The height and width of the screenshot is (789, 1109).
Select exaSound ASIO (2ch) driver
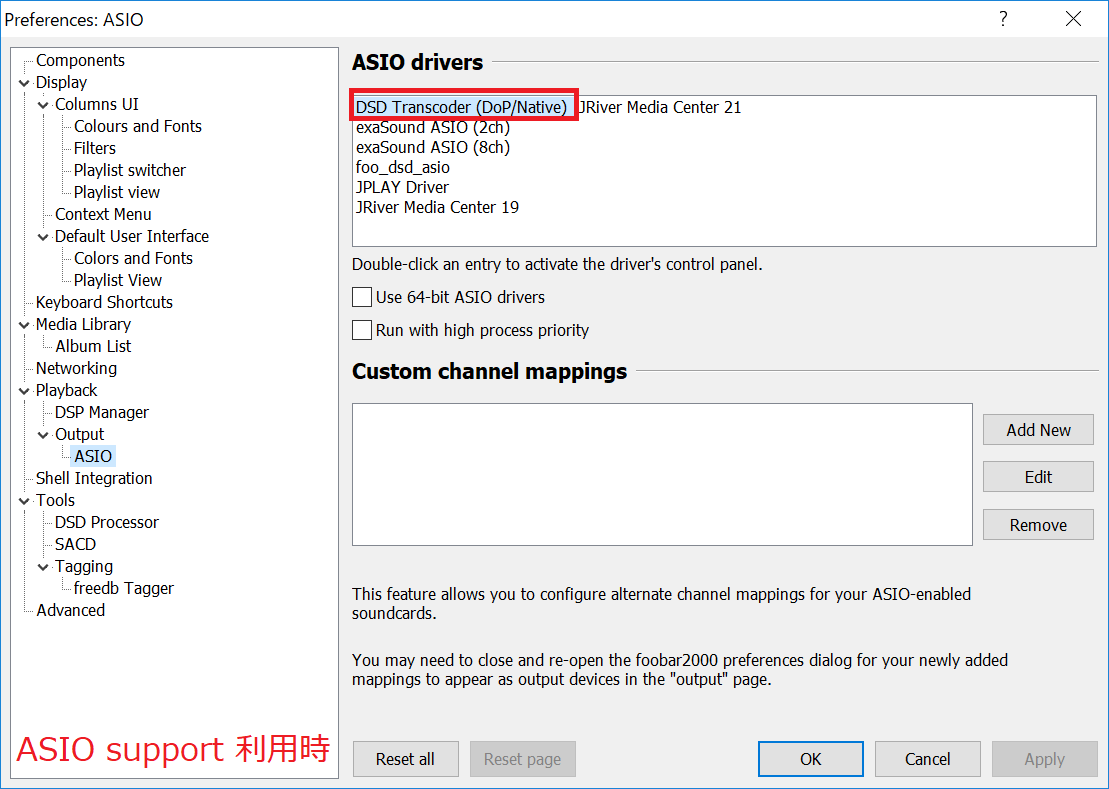point(433,127)
